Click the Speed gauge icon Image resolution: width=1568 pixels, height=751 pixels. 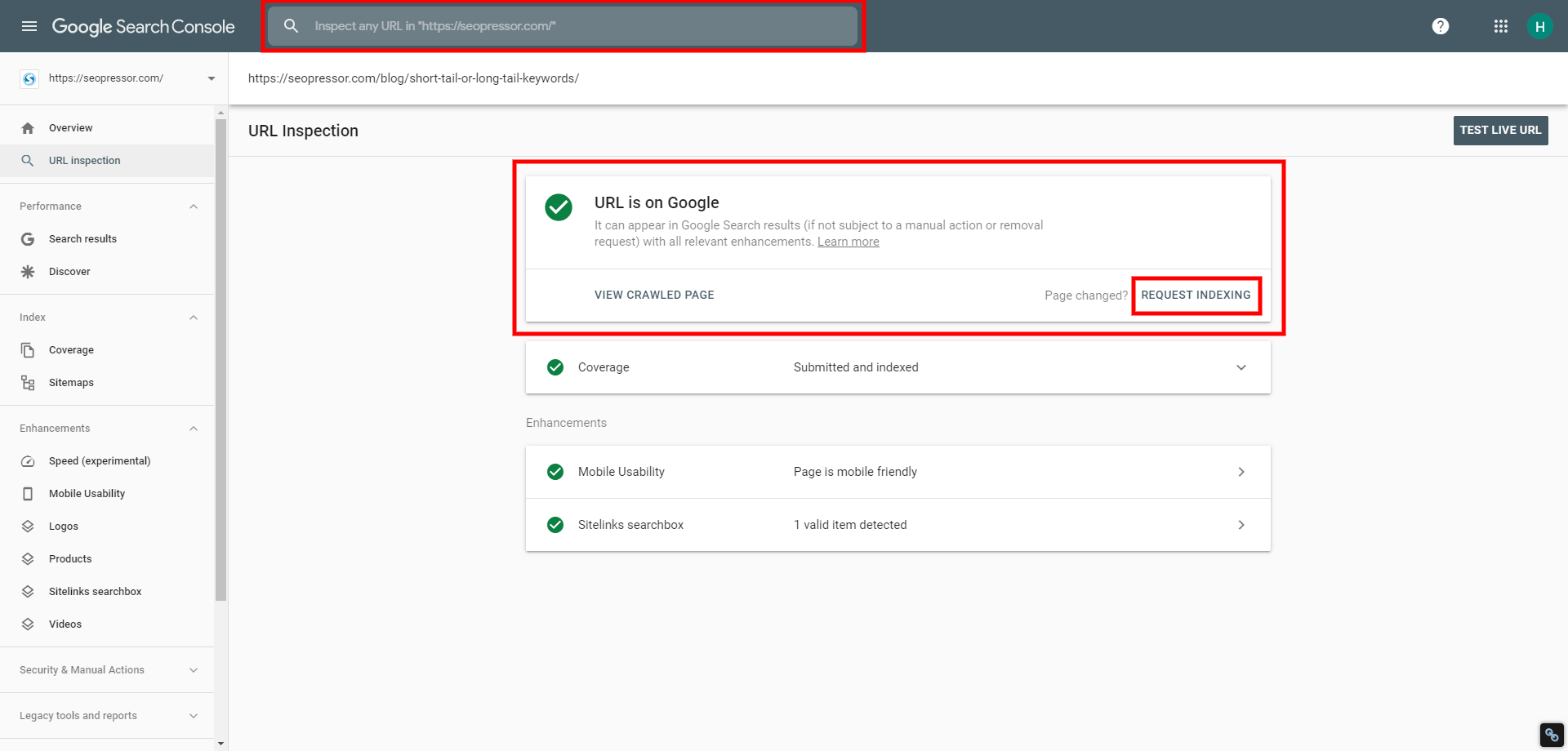click(28, 461)
